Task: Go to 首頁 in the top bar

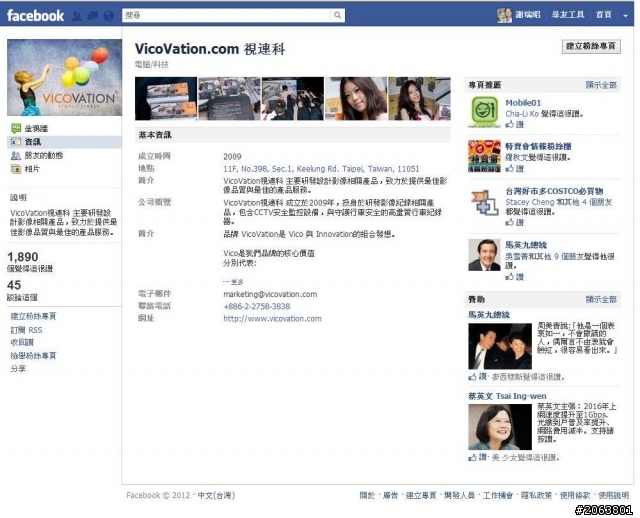Action: [604, 15]
